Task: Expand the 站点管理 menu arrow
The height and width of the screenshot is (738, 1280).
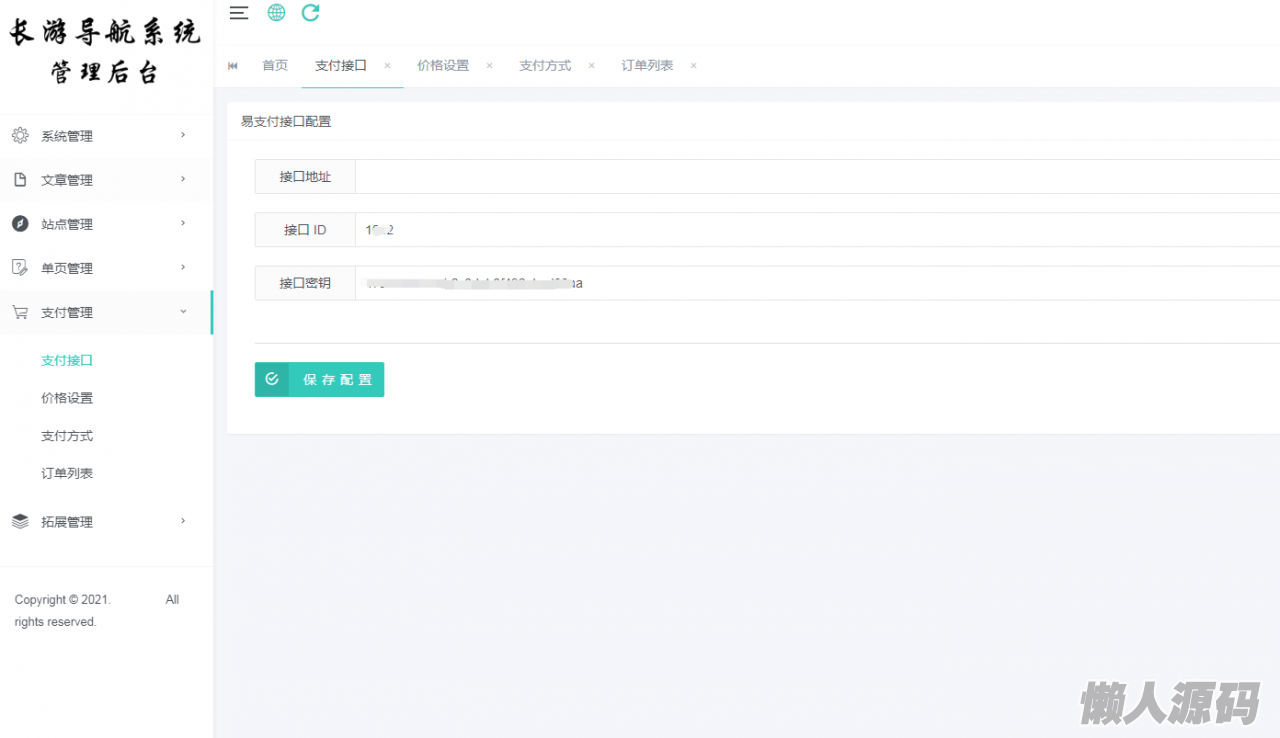Action: 183,223
